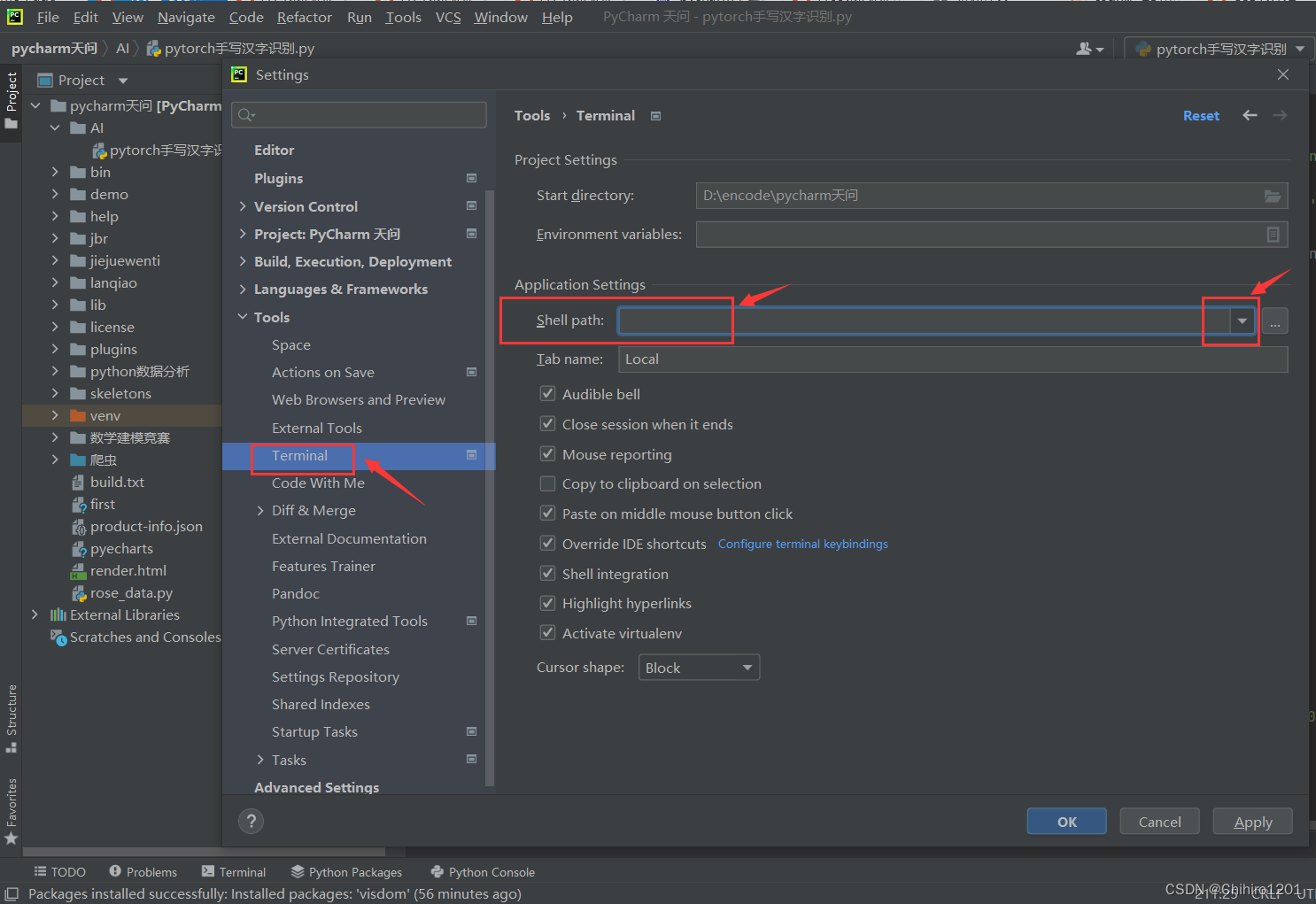The image size is (1316, 904).
Task: Expand the Languages & Frameworks node
Action: [x=243, y=290]
